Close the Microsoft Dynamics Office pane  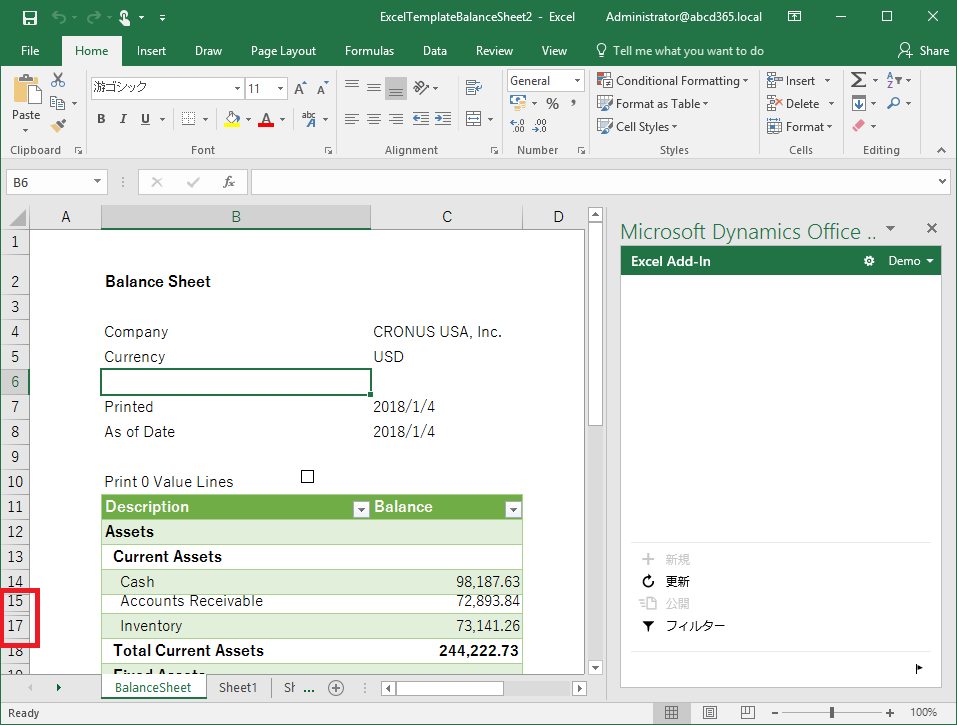pos(931,228)
